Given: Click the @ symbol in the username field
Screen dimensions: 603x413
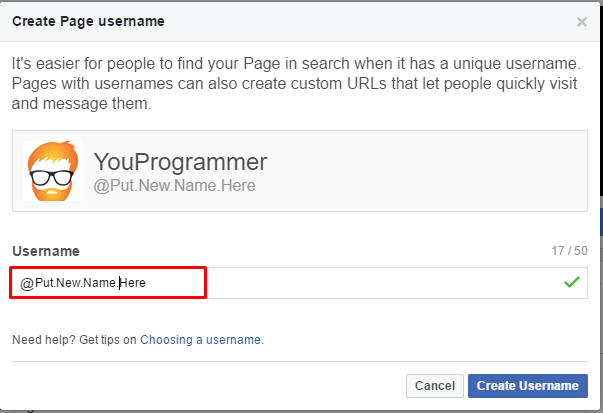Looking at the screenshot, I should (27, 284).
